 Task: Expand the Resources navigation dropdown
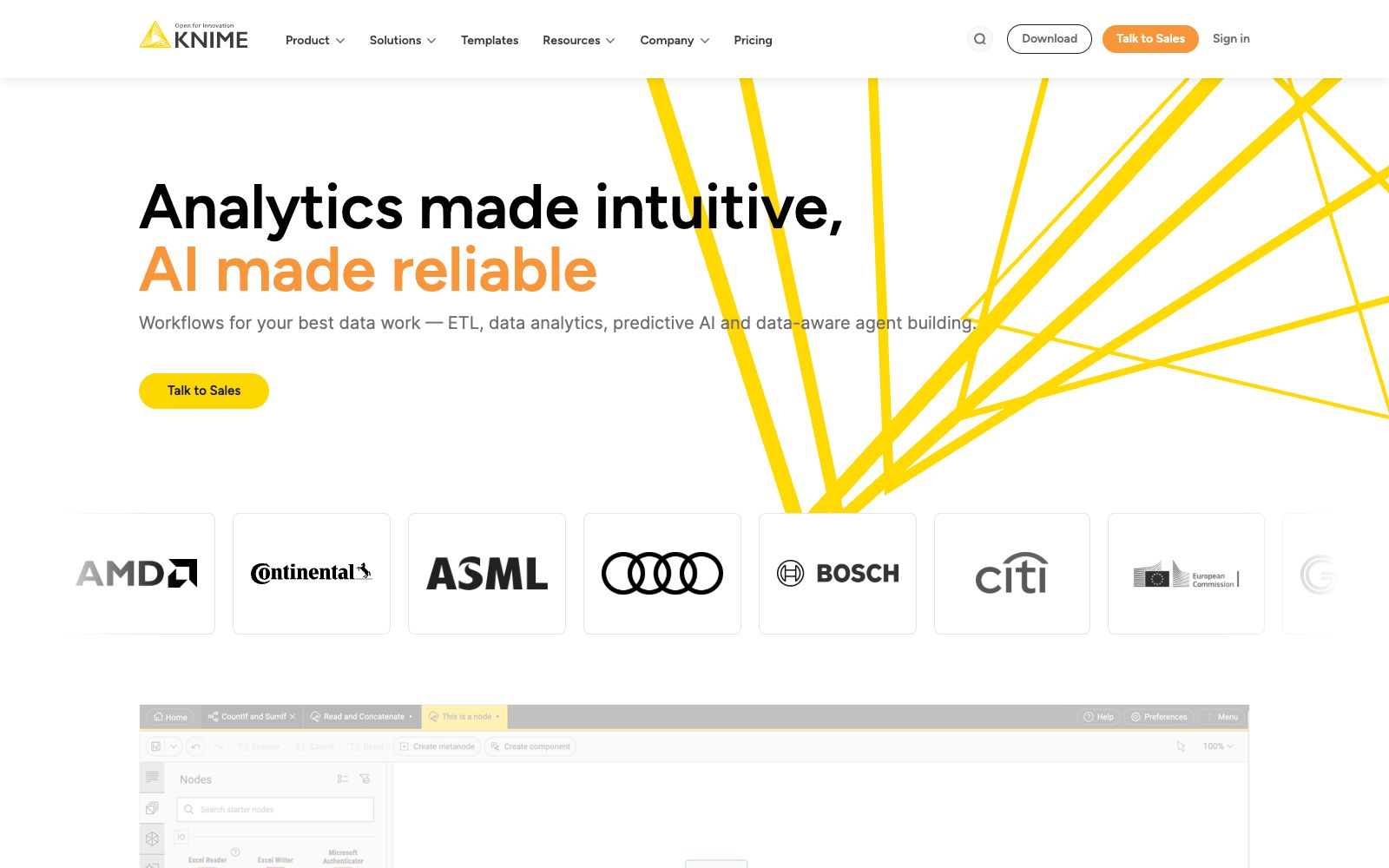coord(579,40)
